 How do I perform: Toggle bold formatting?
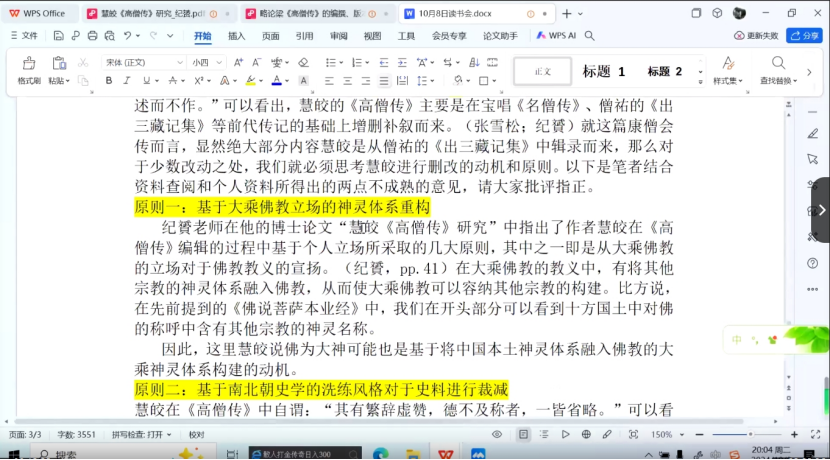109,81
